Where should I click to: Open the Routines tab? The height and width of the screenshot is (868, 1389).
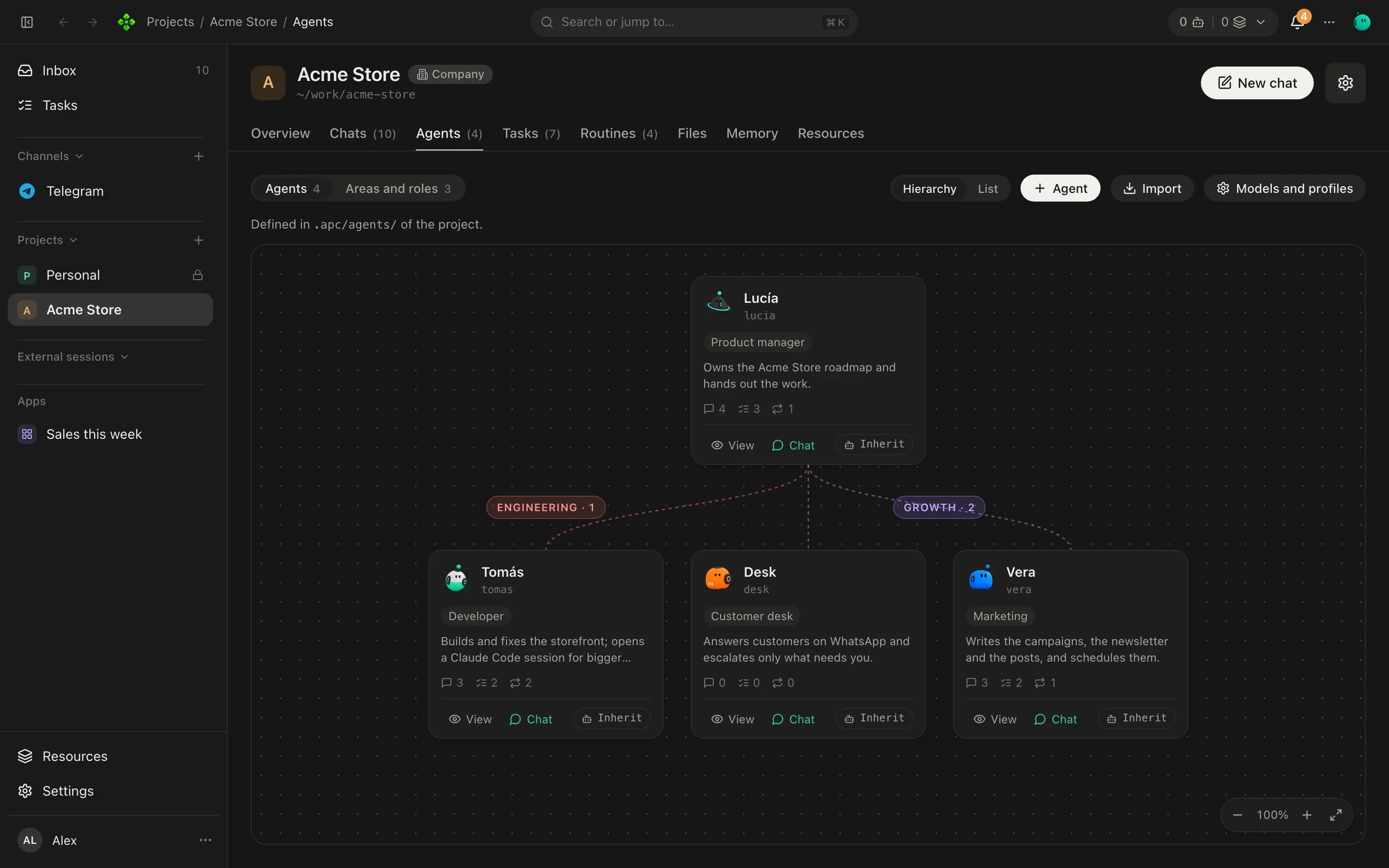click(x=619, y=133)
